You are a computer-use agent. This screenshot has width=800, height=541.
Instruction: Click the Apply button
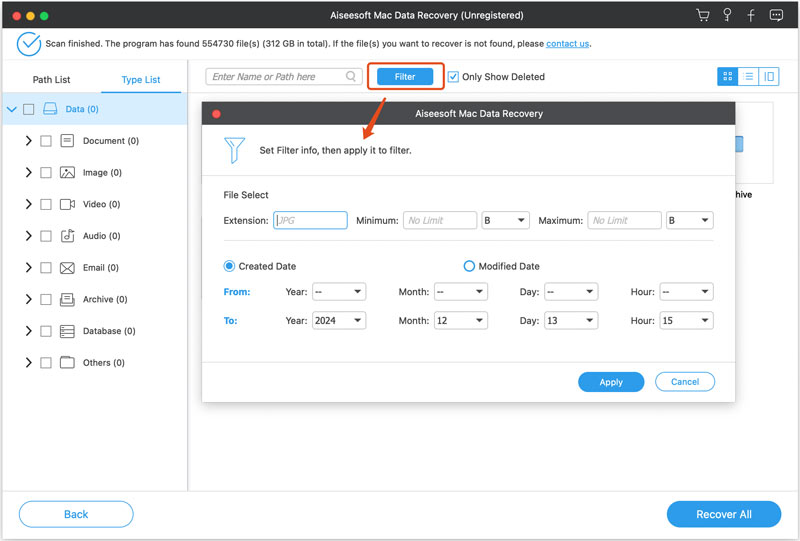611,382
